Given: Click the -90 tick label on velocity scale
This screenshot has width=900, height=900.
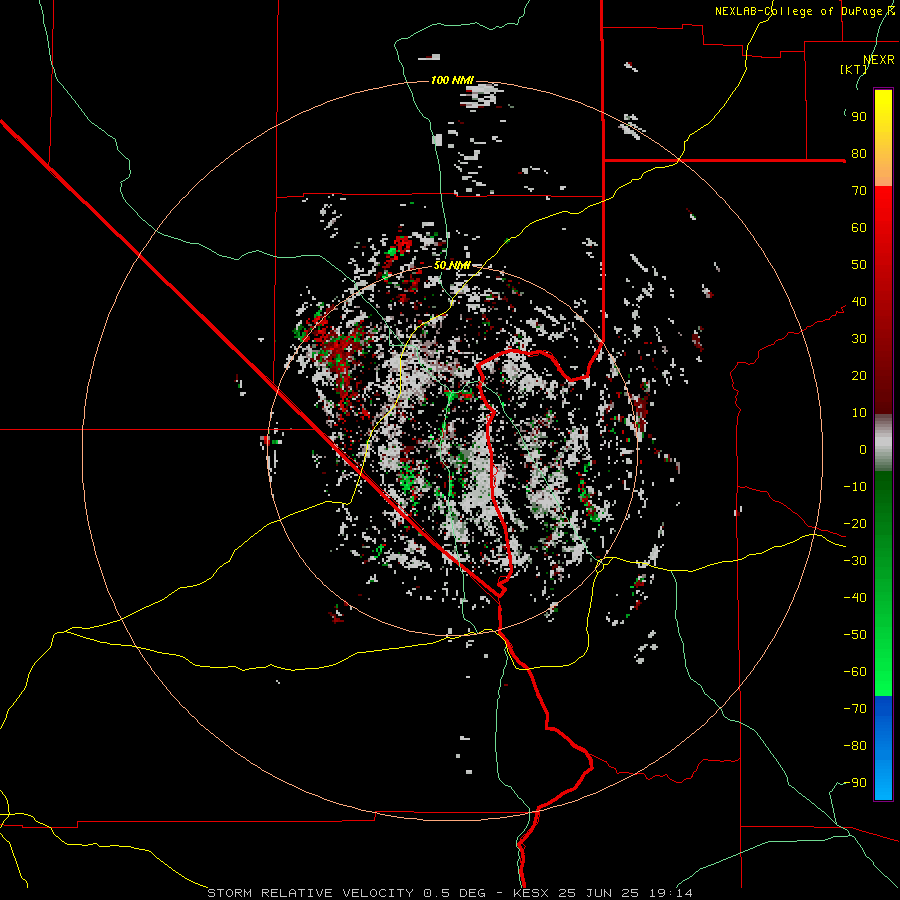Looking at the screenshot, I should click(x=855, y=783).
